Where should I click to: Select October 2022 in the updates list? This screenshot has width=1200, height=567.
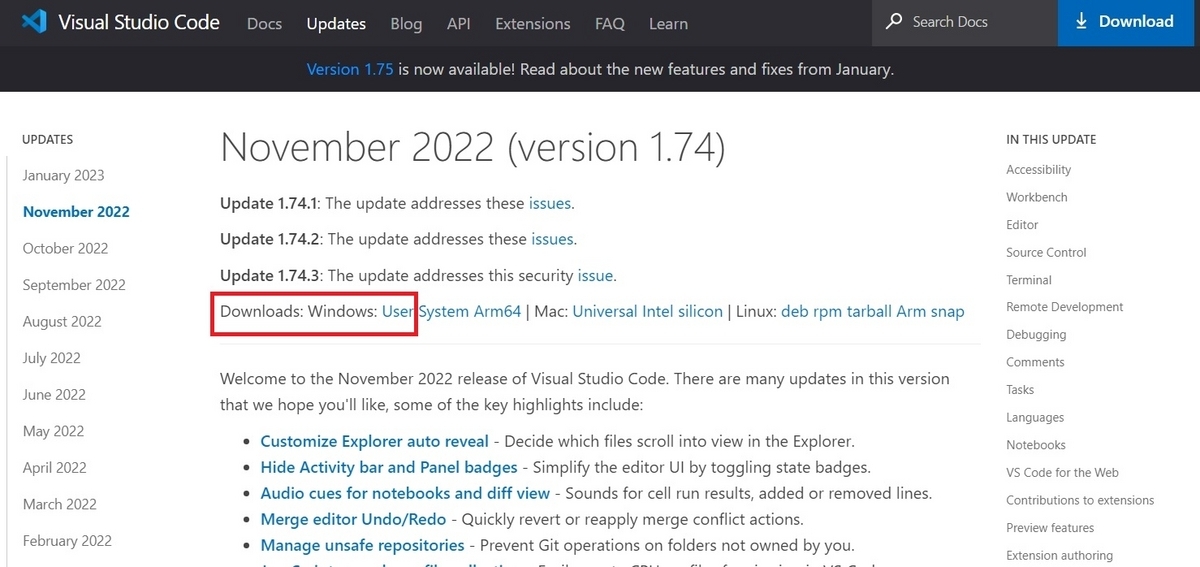(x=65, y=248)
